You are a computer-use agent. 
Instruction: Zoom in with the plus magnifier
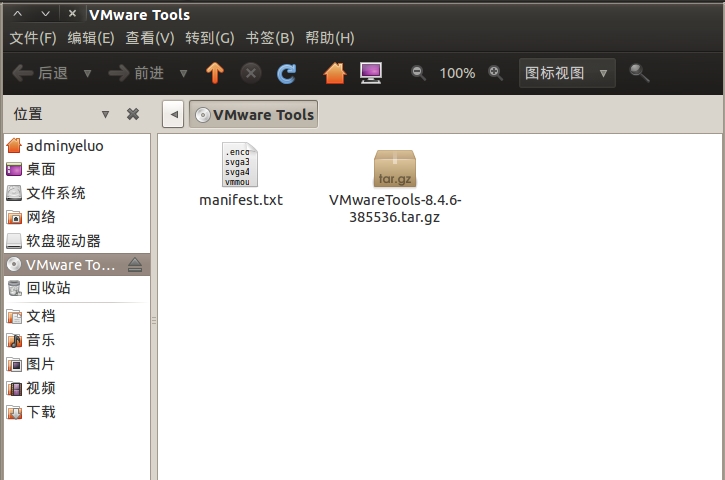pyautogui.click(x=495, y=73)
